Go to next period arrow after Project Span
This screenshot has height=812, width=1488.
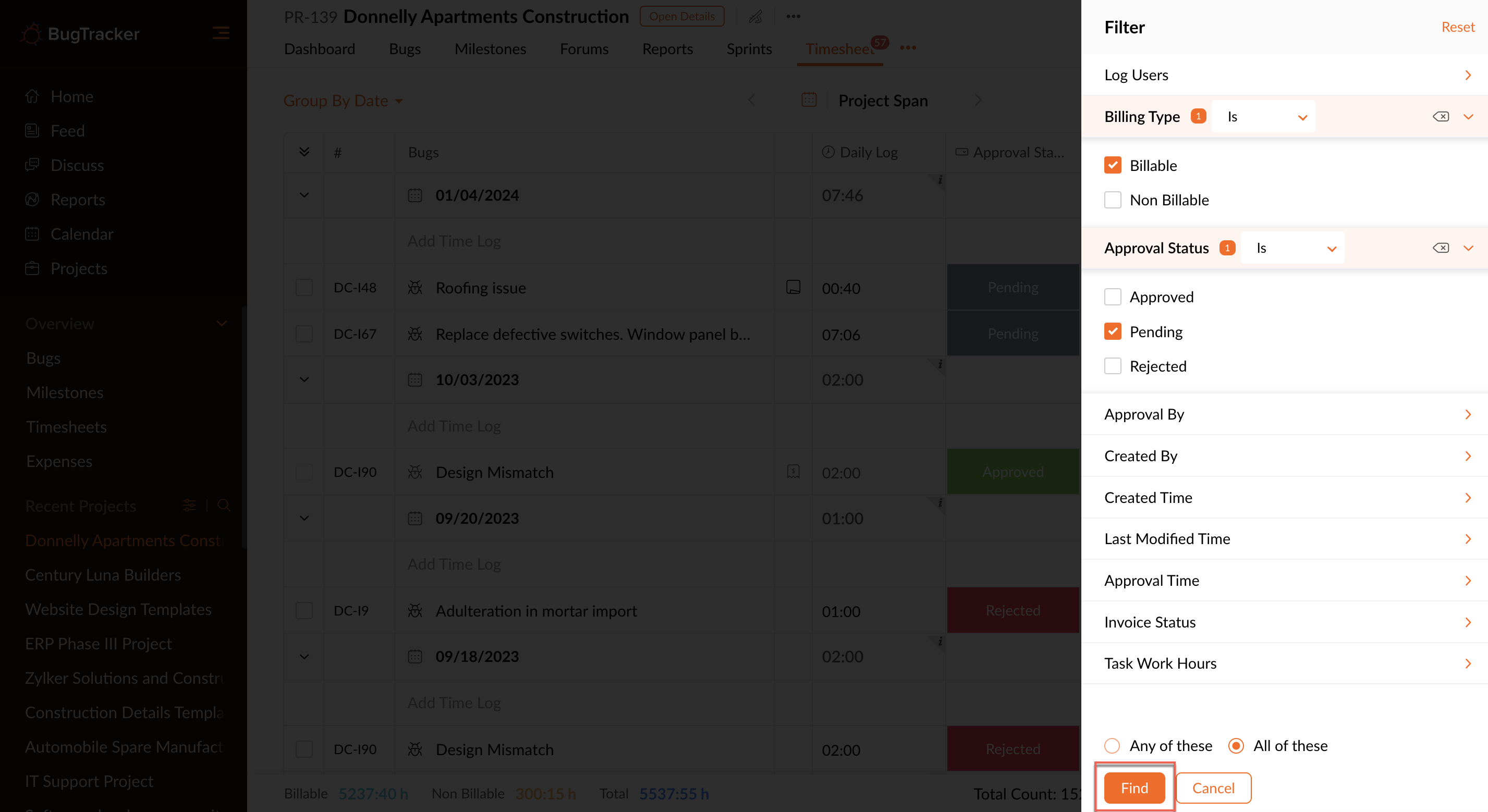coord(978,100)
